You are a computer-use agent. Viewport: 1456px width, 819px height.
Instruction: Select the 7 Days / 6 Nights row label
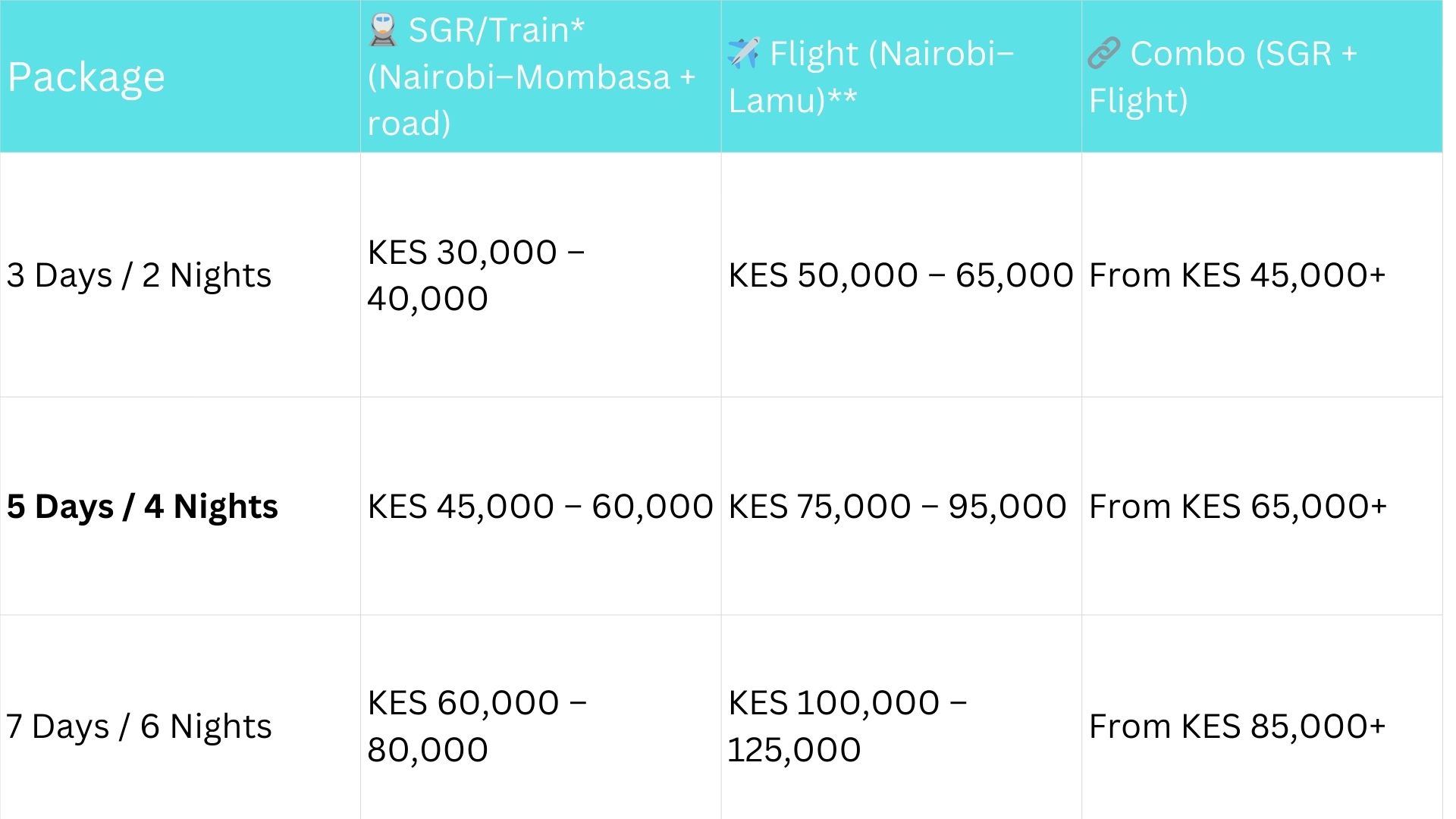(139, 726)
